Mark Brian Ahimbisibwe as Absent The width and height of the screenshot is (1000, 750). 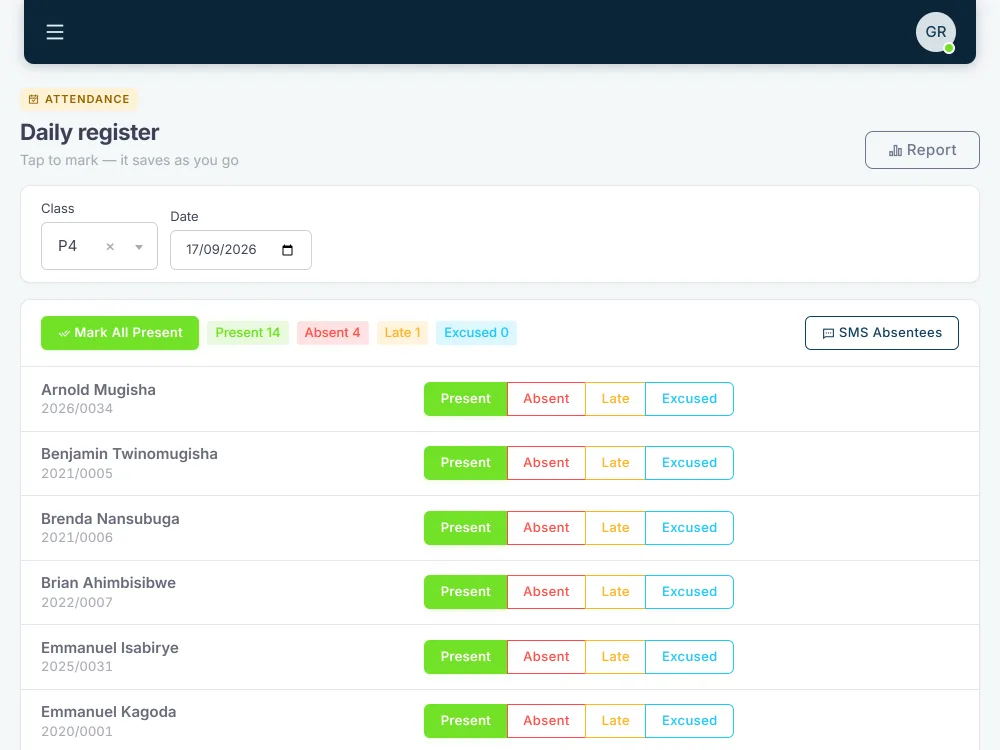546,592
